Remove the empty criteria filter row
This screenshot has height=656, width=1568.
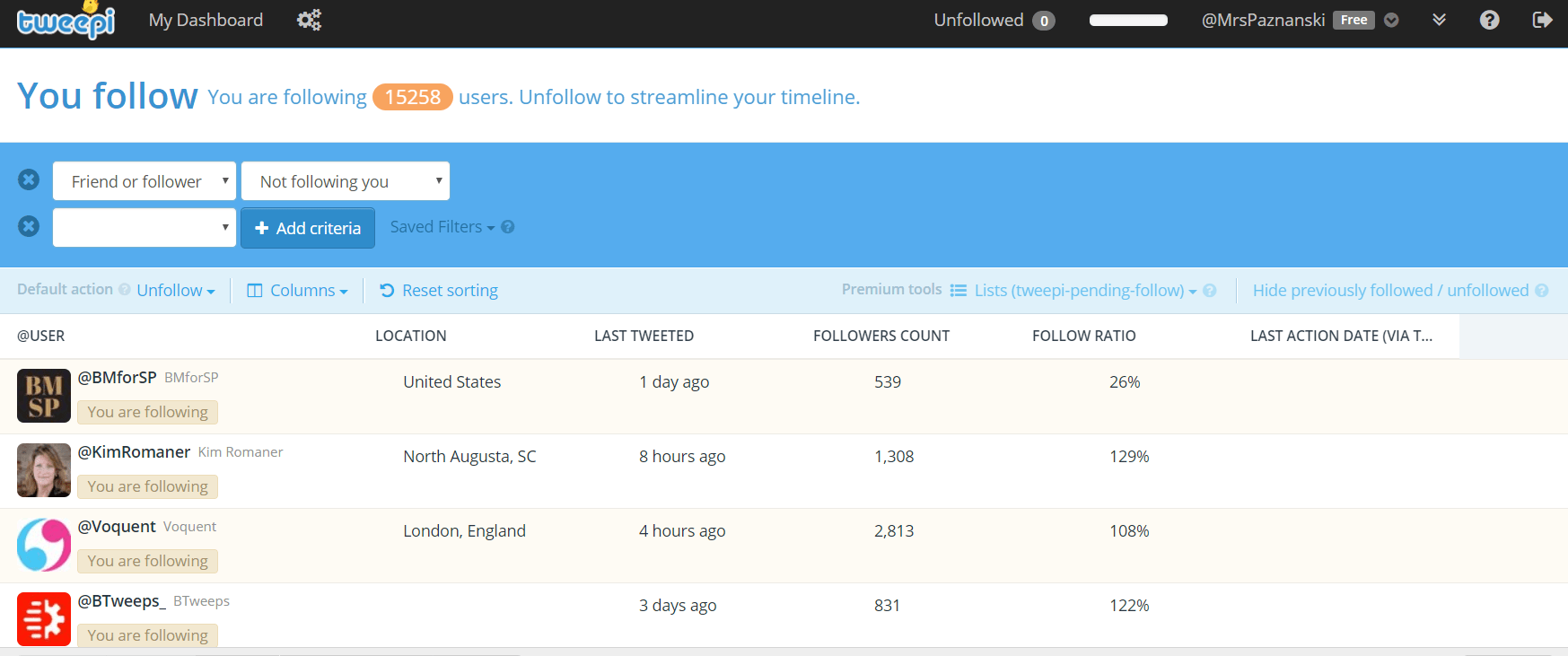pyautogui.click(x=29, y=226)
